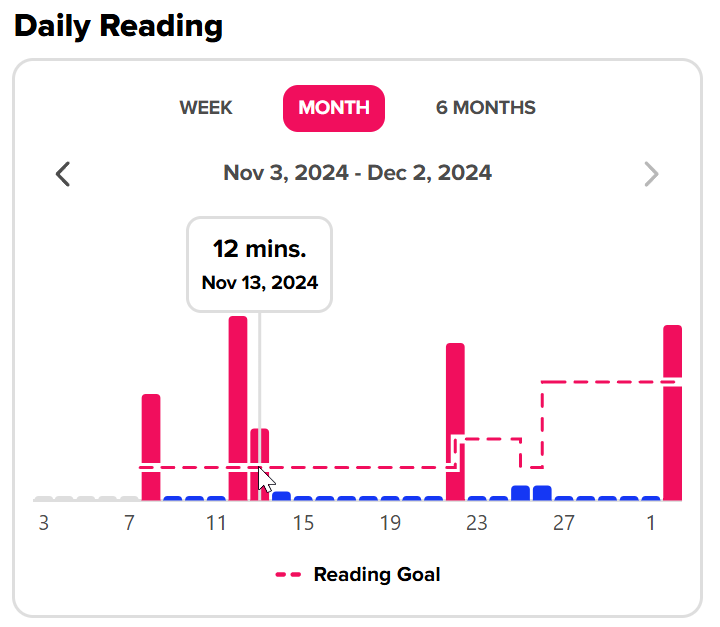This screenshot has width=720, height=627.
Task: Select the pink bar for Nov 22
Action: 455,422
